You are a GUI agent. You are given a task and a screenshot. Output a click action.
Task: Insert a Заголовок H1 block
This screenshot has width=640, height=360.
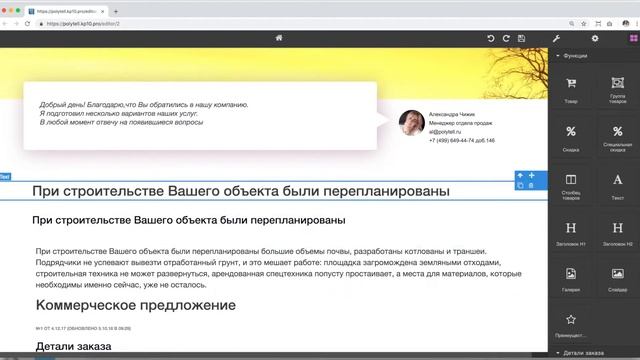click(571, 233)
